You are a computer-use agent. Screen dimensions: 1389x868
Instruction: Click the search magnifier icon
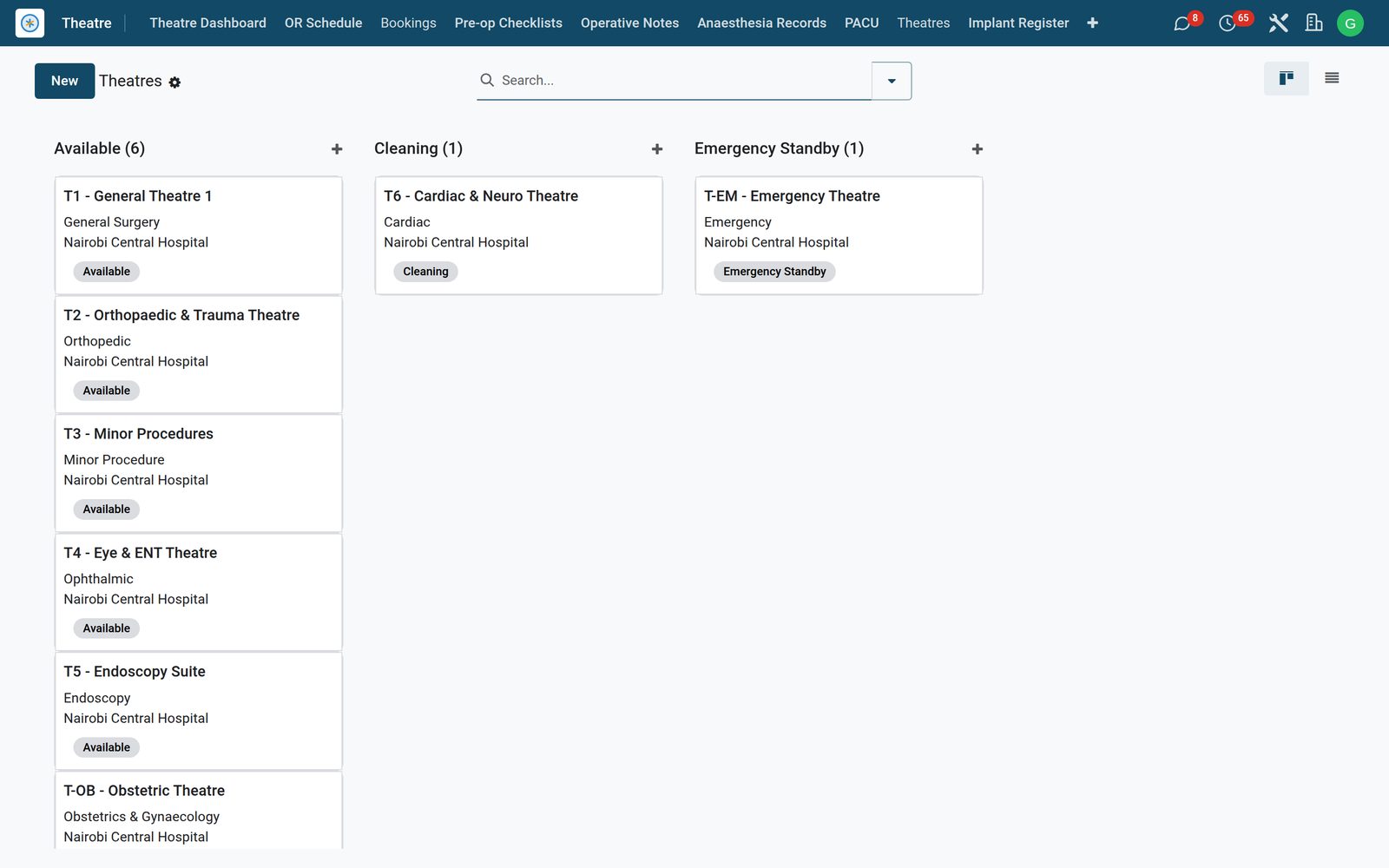click(x=487, y=80)
